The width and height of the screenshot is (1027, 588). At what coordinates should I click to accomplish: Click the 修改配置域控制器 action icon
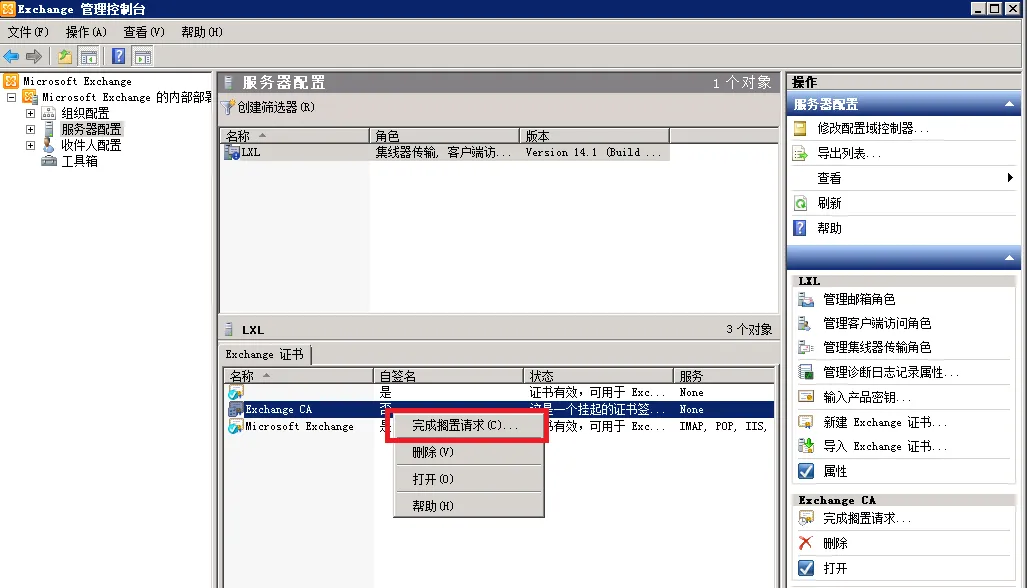point(800,128)
